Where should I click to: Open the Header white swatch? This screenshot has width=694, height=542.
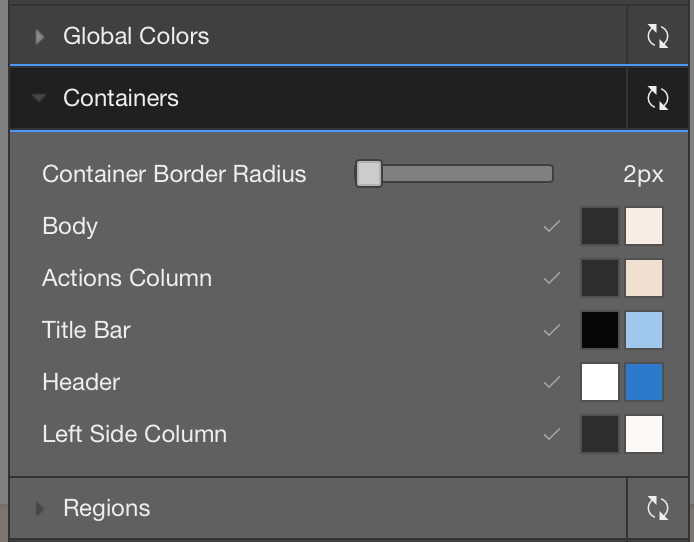(x=600, y=382)
